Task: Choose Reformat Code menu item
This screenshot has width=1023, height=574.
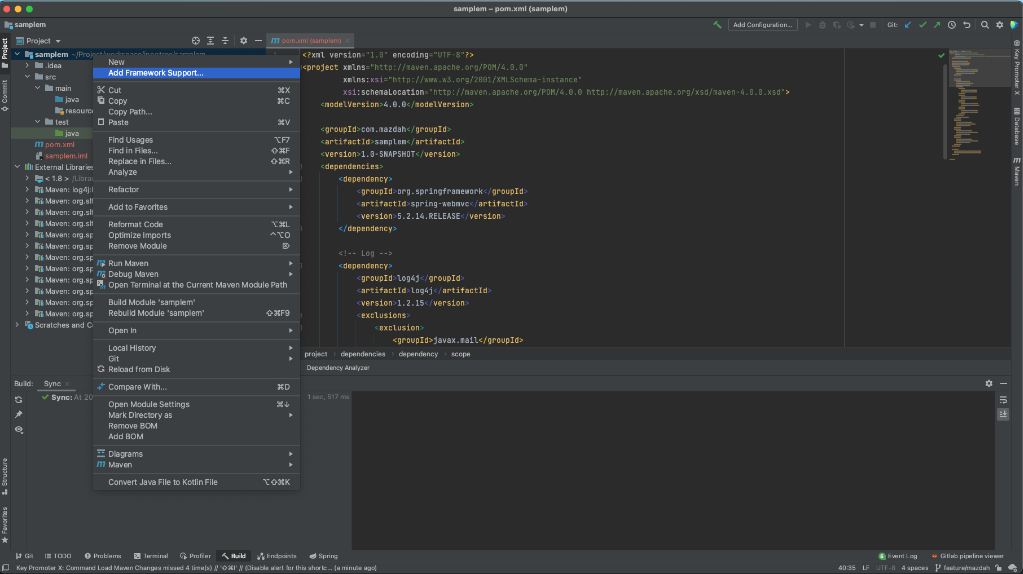Action: 196,224
